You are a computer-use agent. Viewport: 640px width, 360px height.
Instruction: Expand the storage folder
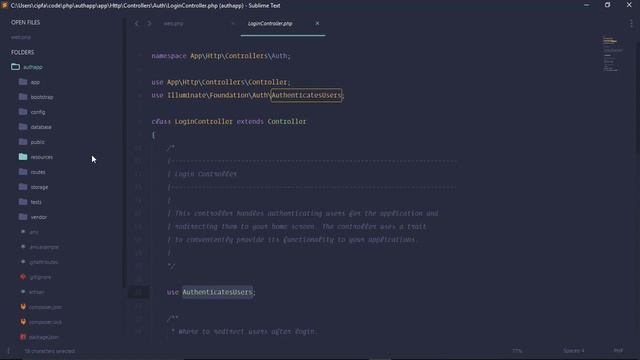[39, 187]
